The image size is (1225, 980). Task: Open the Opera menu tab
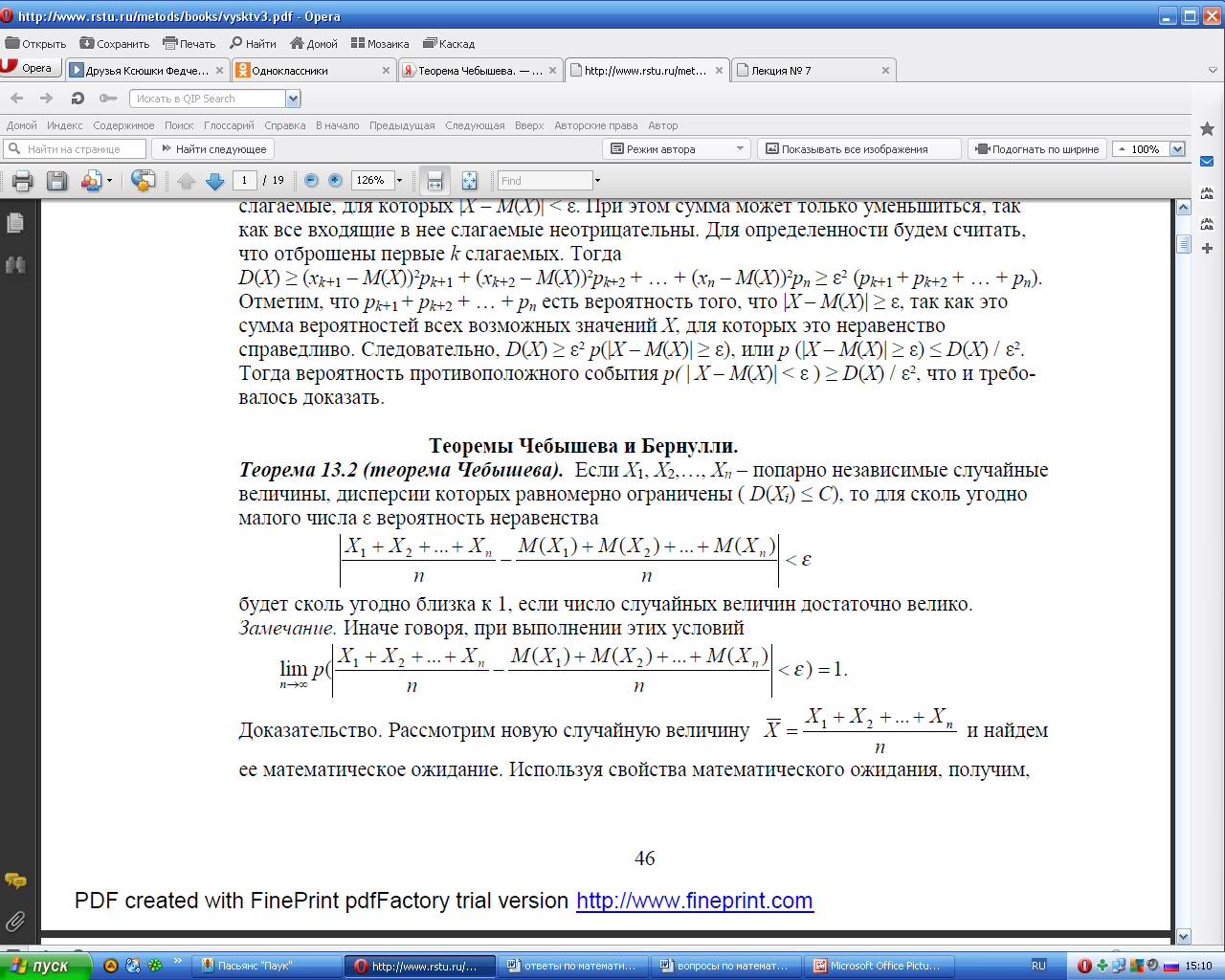(x=31, y=68)
